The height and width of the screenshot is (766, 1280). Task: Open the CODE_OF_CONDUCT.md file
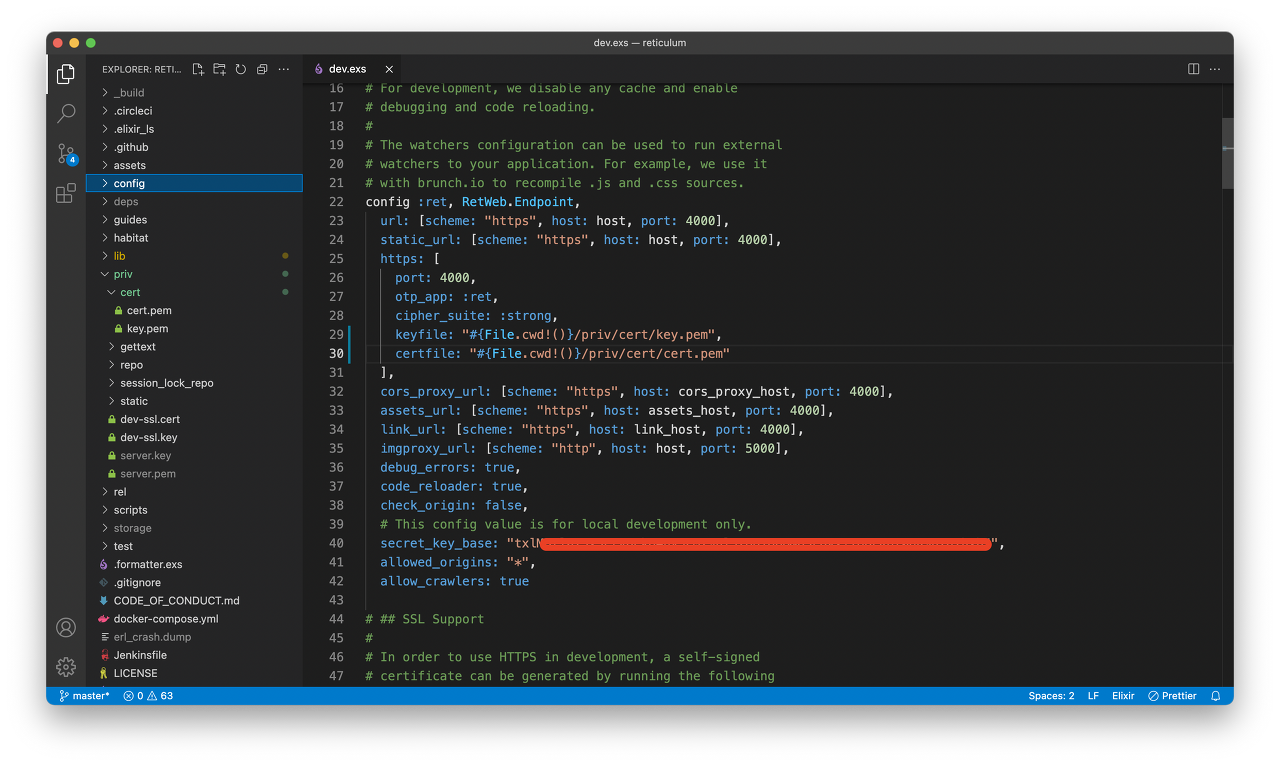point(194,601)
